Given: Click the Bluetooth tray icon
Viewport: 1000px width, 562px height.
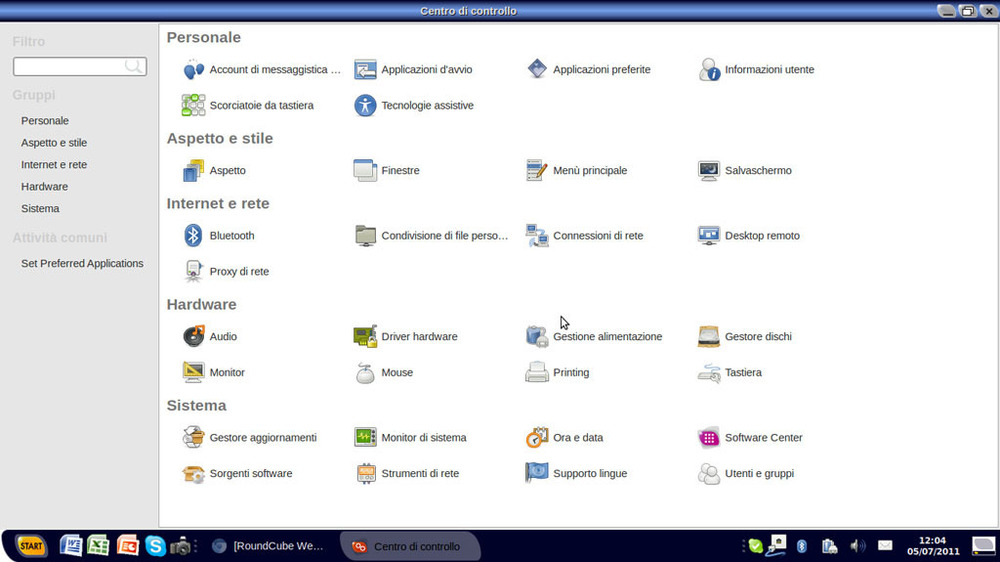Looking at the screenshot, I should [x=802, y=546].
